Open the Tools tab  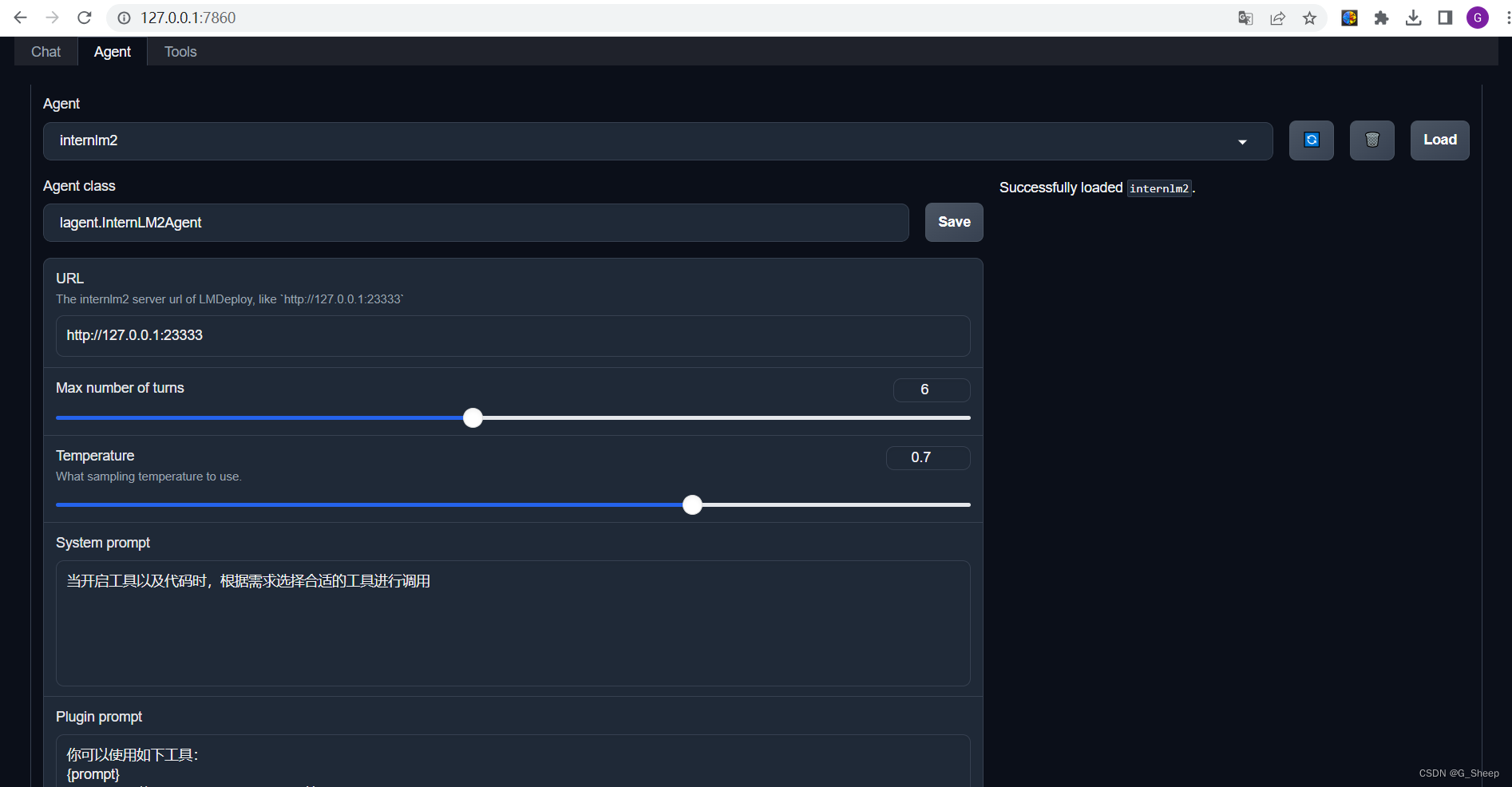[x=180, y=52]
